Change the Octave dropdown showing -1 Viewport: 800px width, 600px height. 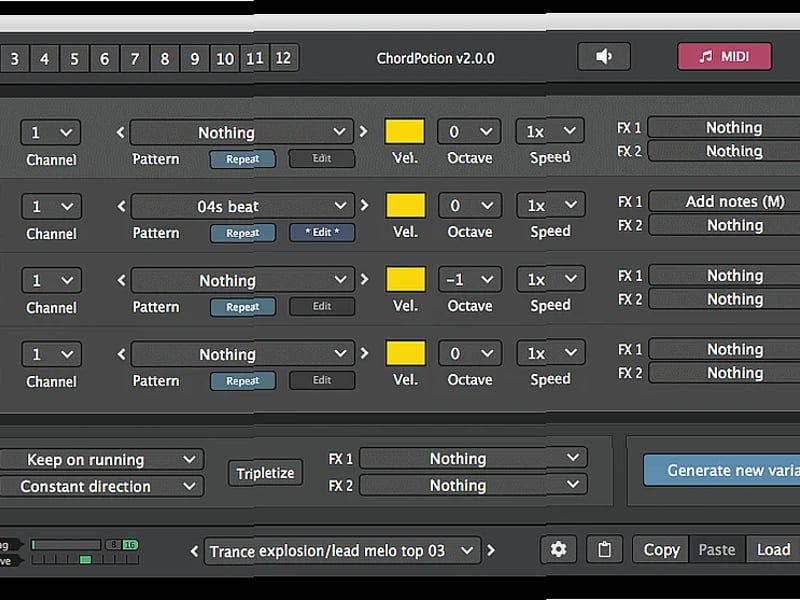(468, 279)
